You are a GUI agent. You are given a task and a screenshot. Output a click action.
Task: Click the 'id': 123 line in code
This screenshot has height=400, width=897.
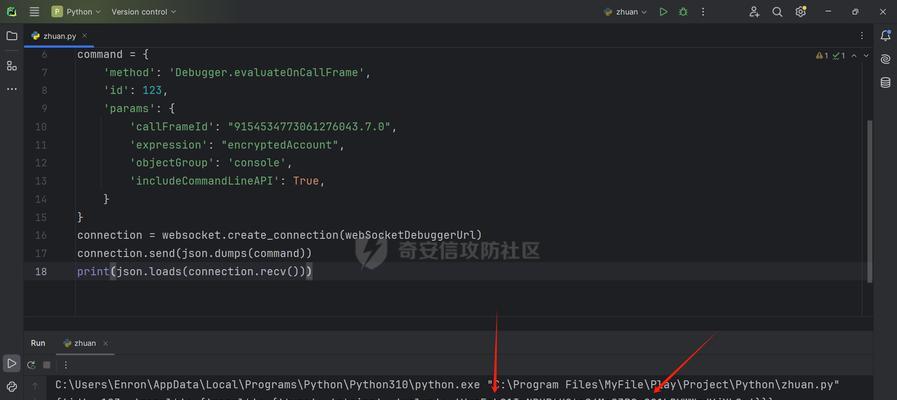(135, 90)
